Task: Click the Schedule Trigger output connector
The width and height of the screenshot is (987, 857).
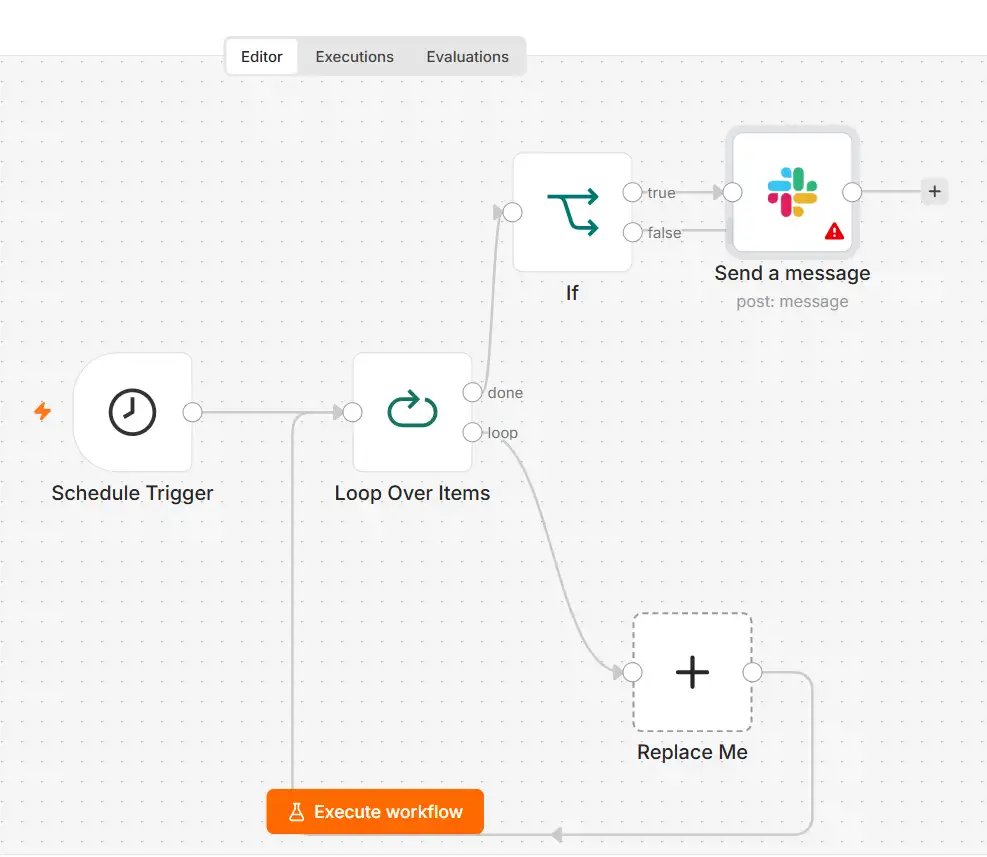Action: pyautogui.click(x=193, y=412)
